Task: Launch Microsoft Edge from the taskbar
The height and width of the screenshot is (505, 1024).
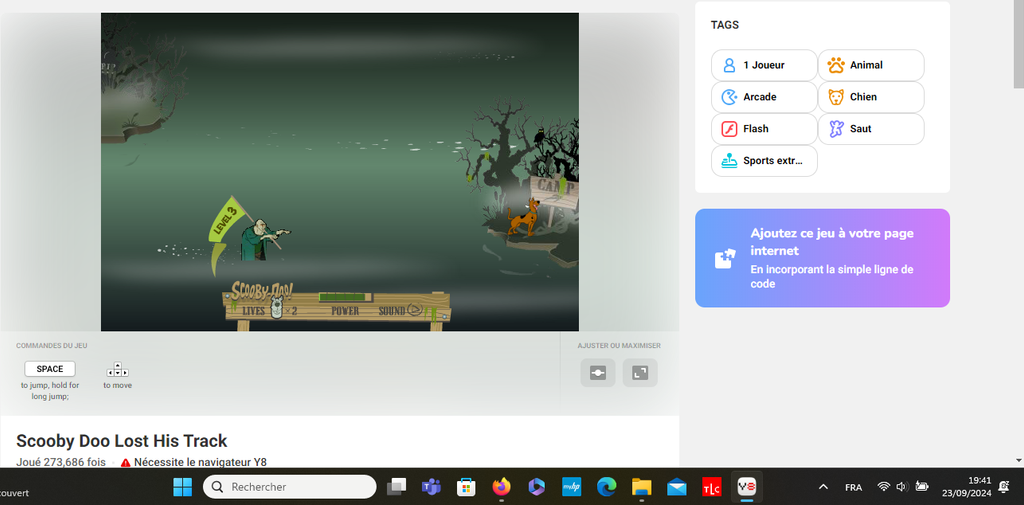Action: (x=607, y=487)
